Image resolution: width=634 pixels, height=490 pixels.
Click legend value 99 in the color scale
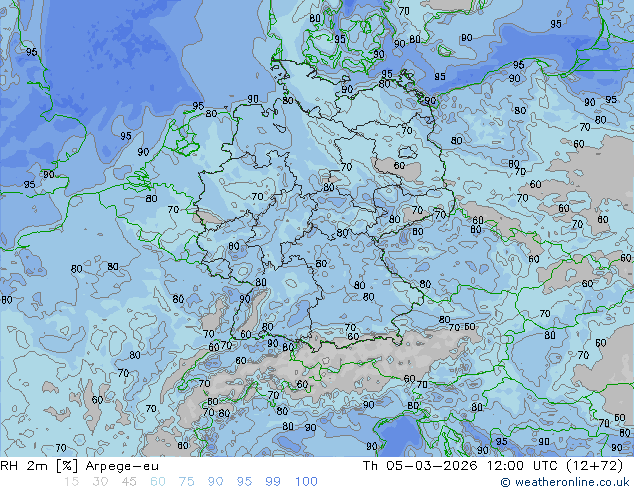pos(273,482)
